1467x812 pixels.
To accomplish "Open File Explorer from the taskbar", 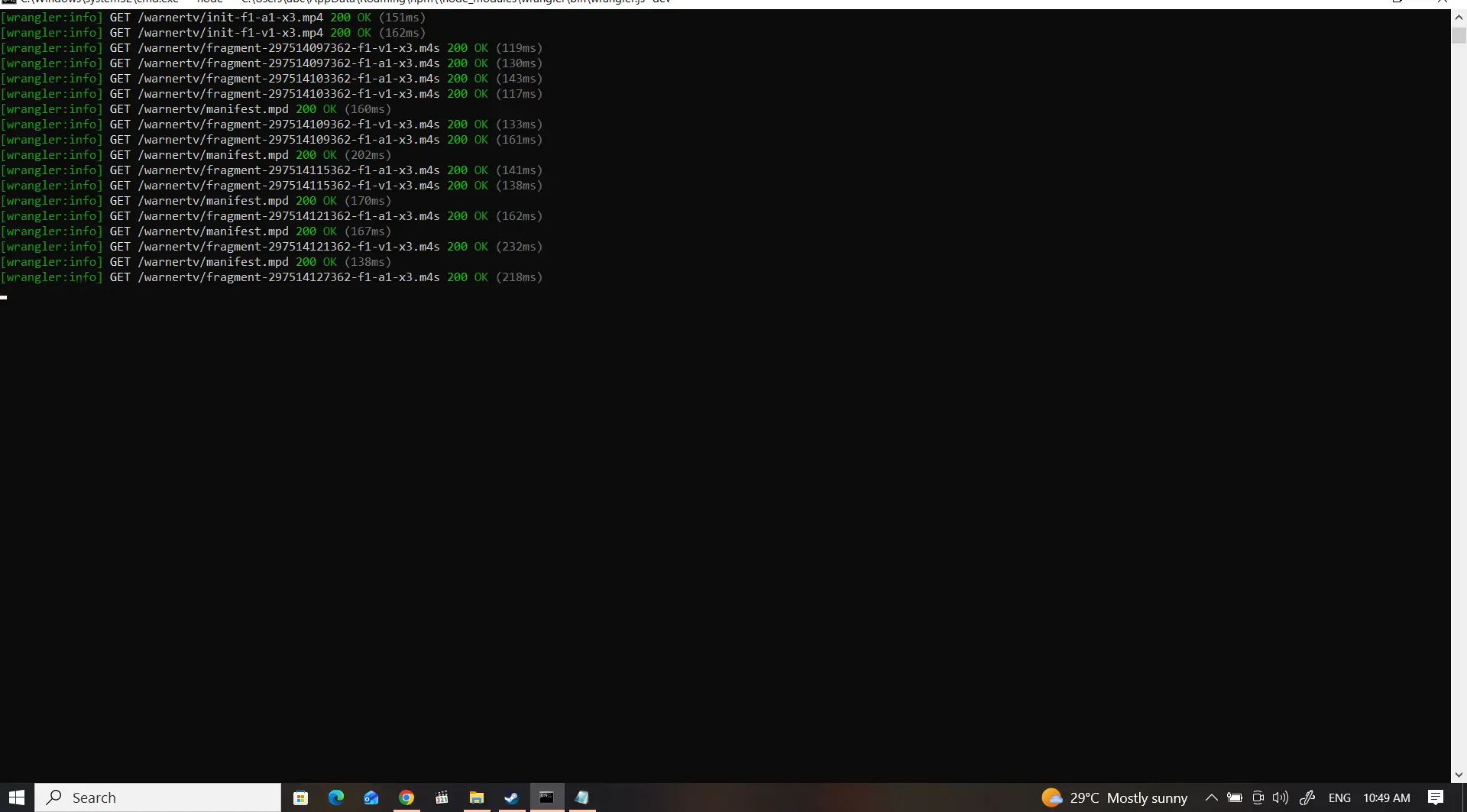I will 476,797.
